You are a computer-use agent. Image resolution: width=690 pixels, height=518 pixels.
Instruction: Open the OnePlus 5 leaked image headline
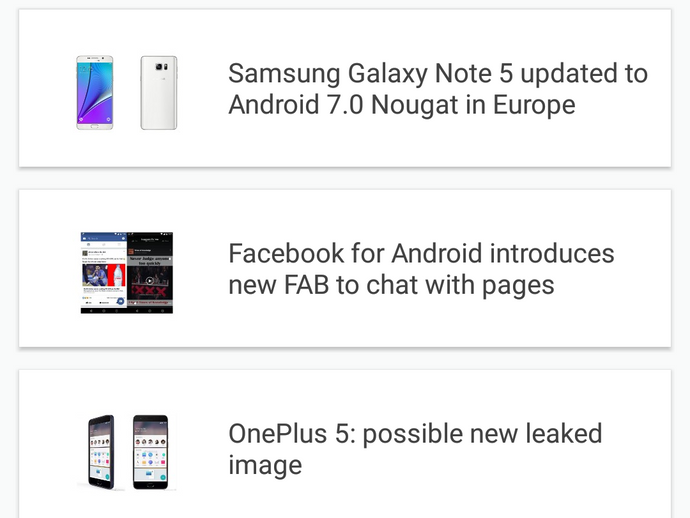point(415,449)
